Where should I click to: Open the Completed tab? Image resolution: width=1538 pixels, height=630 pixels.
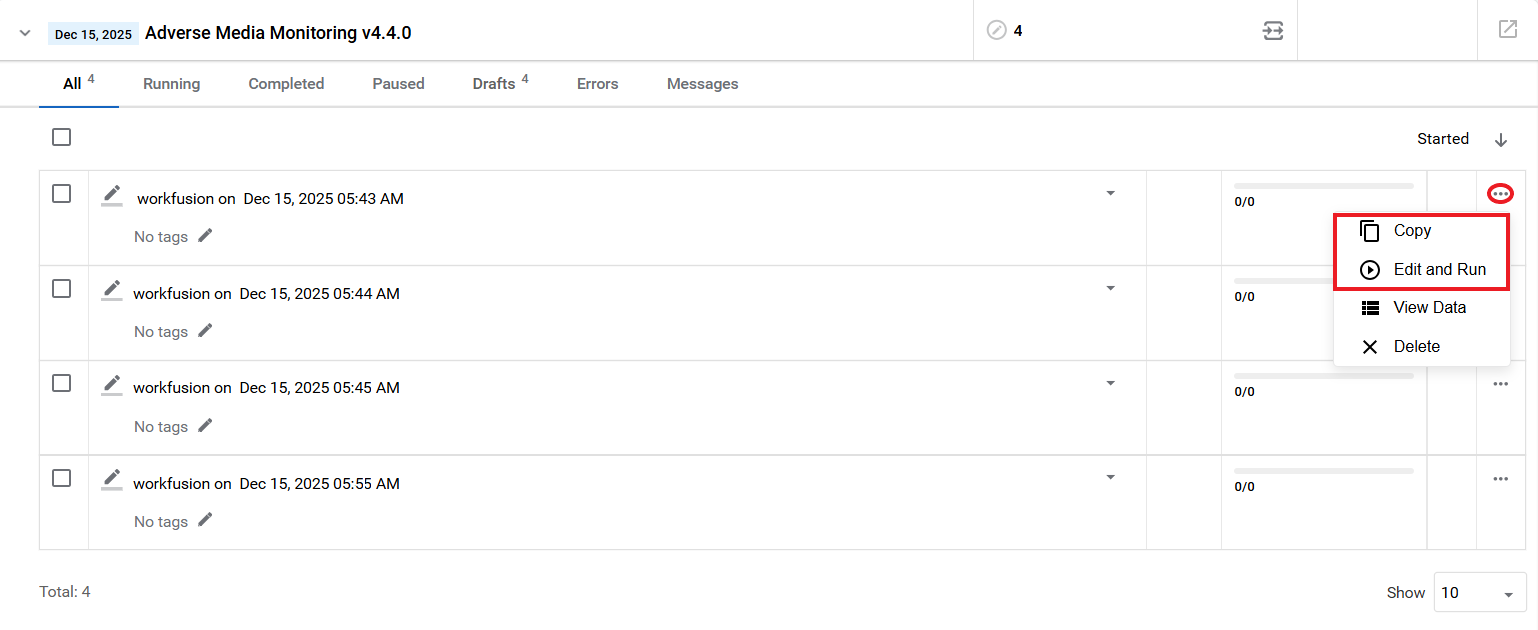pos(286,84)
